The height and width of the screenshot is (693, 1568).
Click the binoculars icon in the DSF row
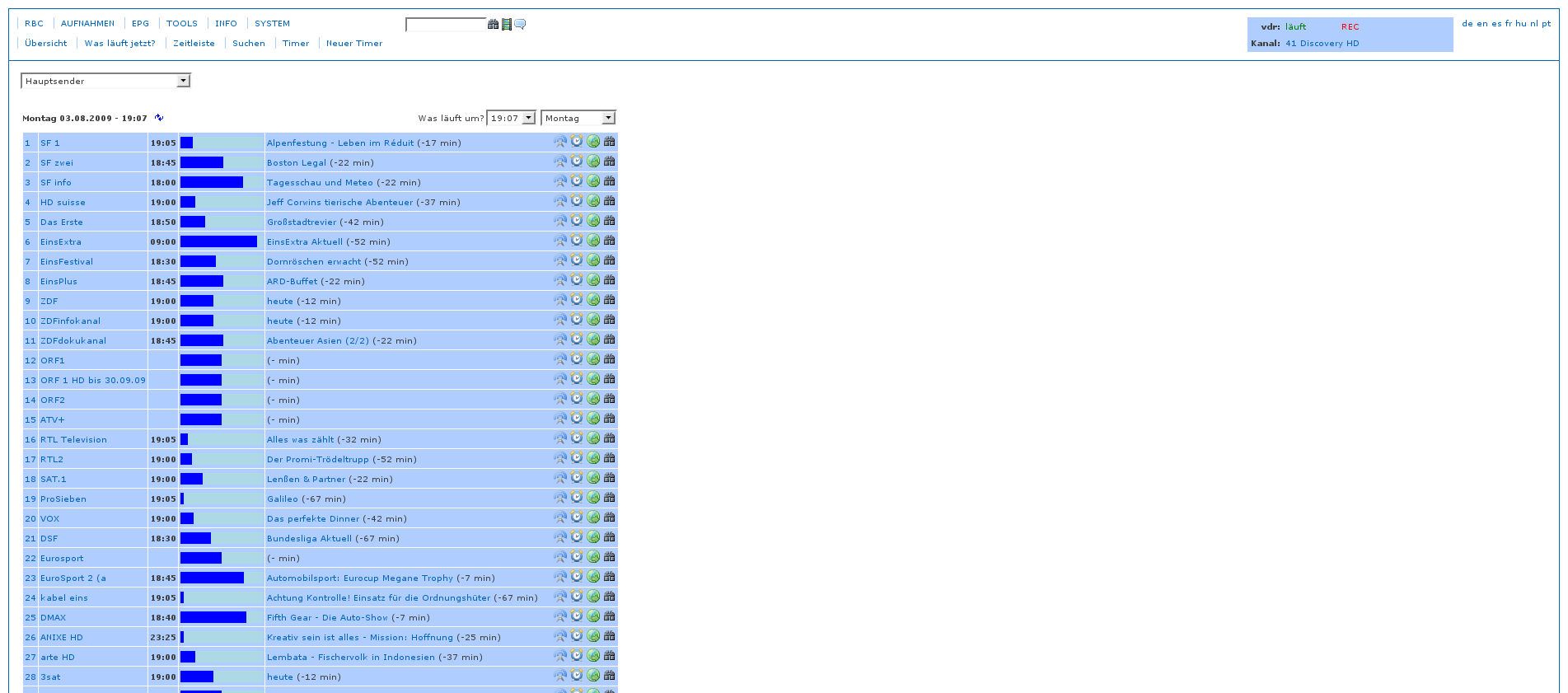click(610, 537)
